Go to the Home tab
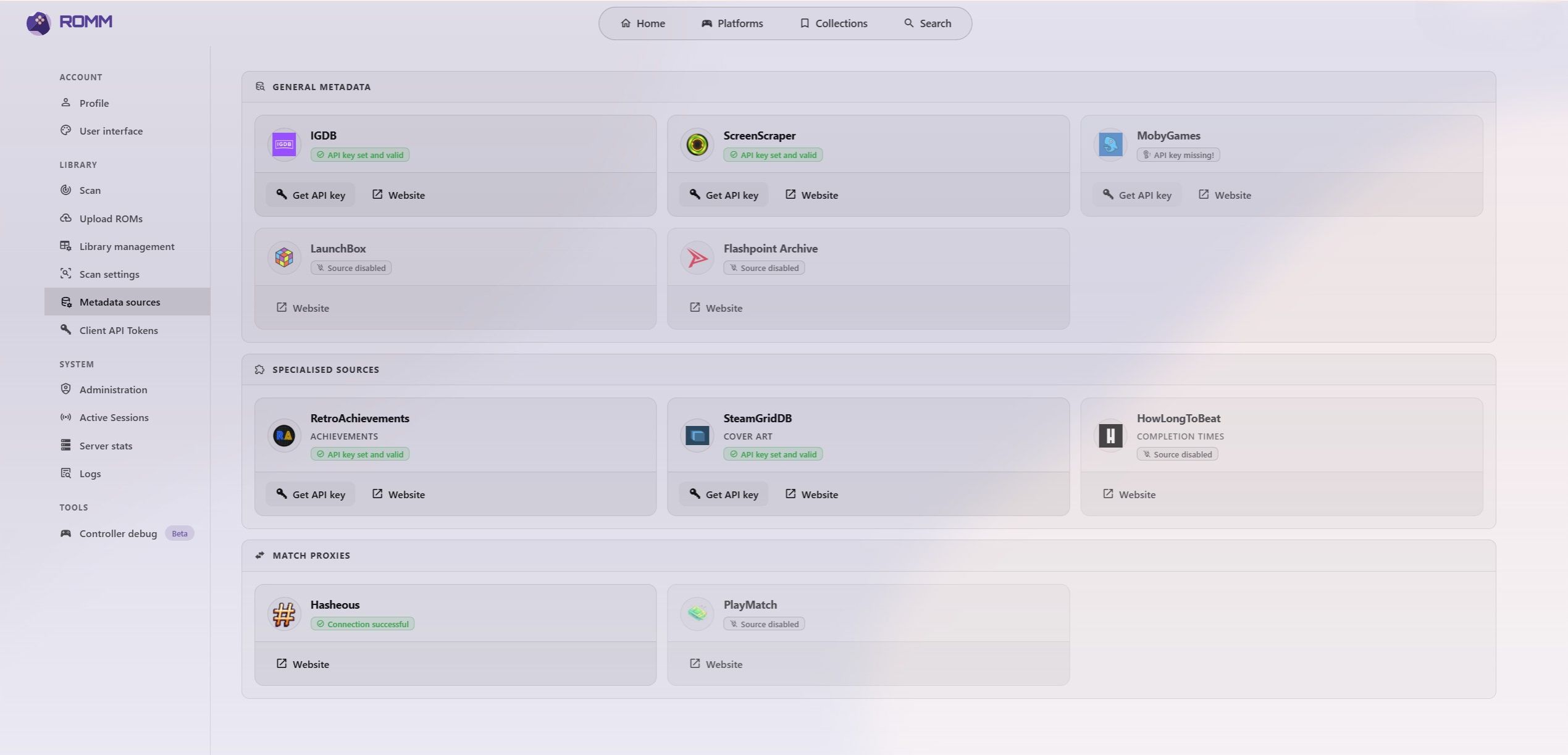 coord(643,23)
